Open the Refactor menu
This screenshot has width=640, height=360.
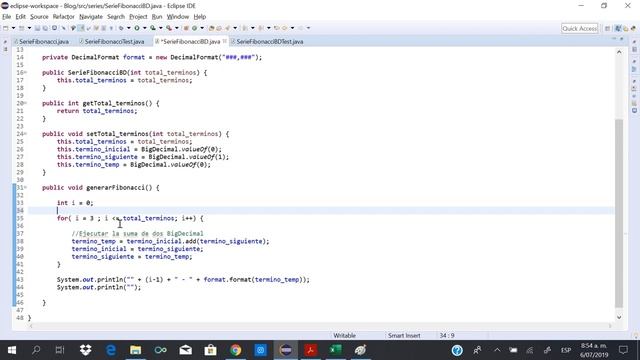[x=63, y=17]
